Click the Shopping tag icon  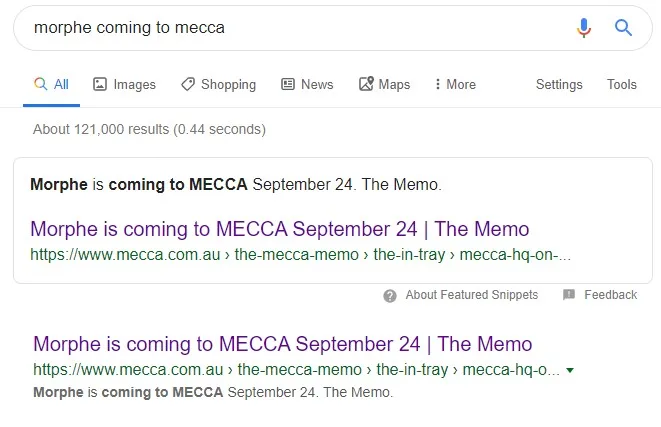(x=188, y=84)
